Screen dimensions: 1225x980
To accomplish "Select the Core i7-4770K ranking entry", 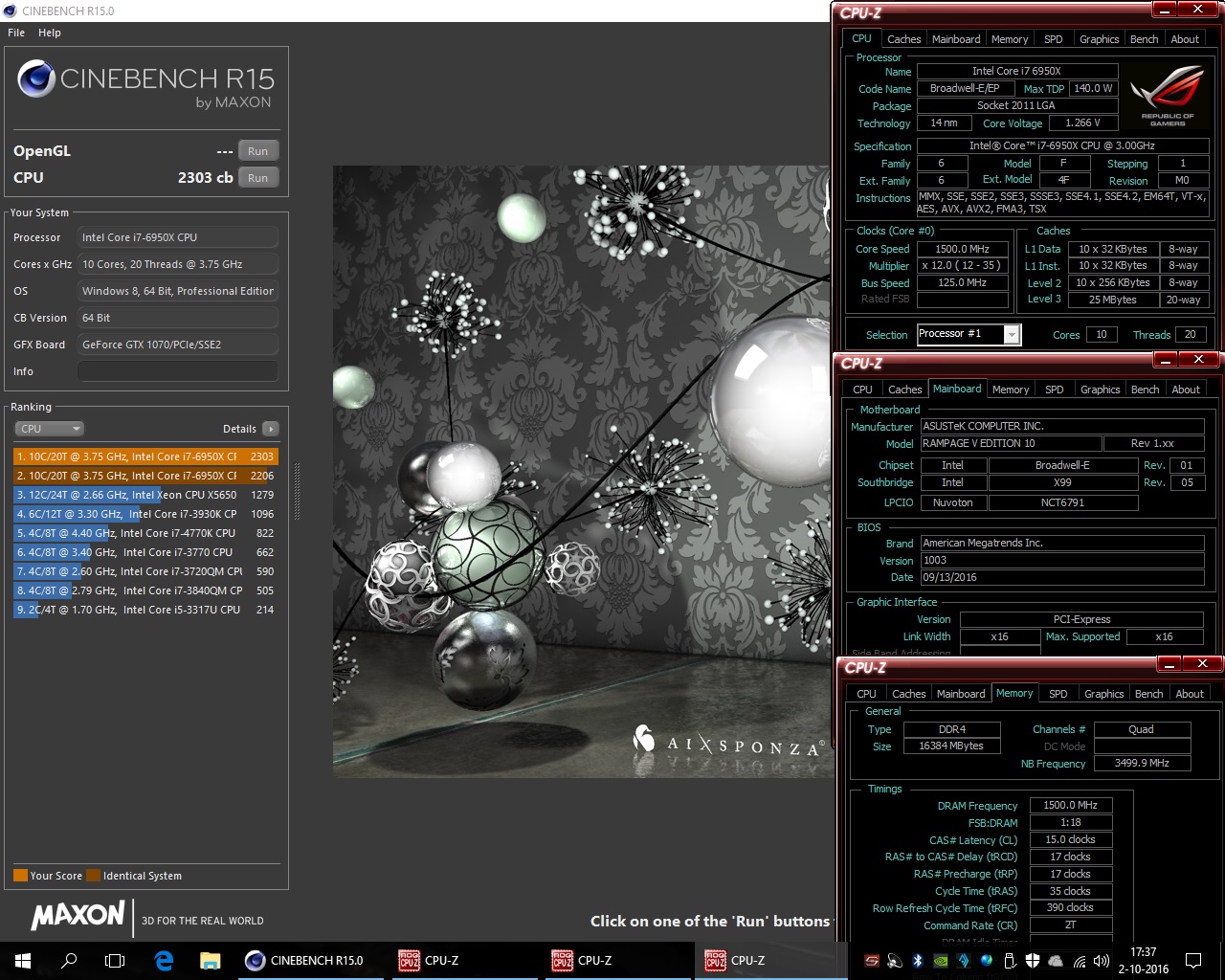I will [145, 533].
